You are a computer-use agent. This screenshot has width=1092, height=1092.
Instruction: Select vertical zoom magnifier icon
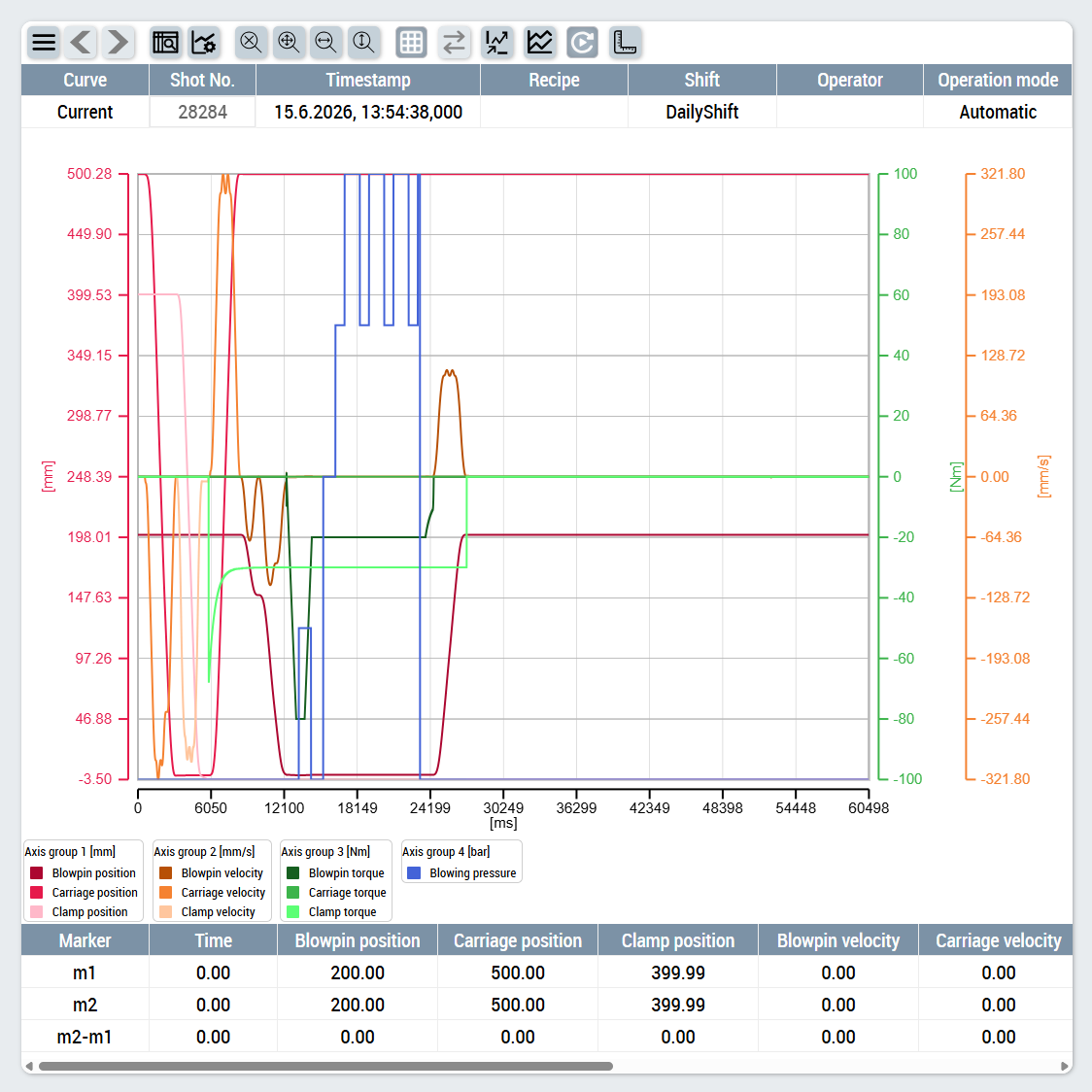coord(363,43)
